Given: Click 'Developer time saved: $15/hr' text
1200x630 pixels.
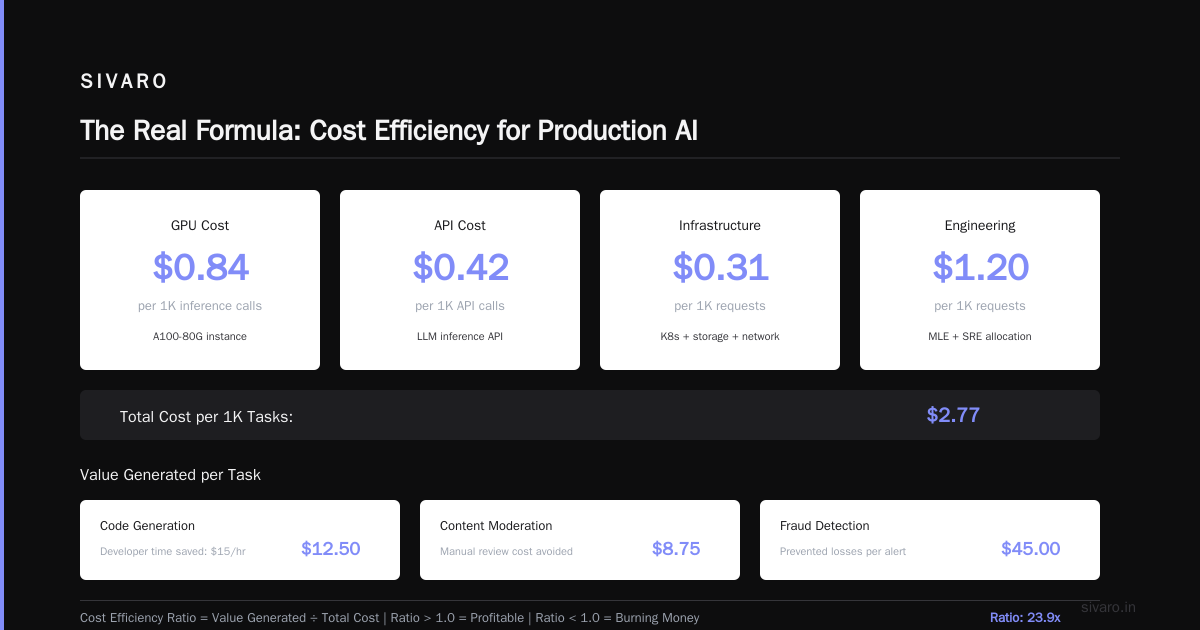Looking at the screenshot, I should tap(172, 551).
